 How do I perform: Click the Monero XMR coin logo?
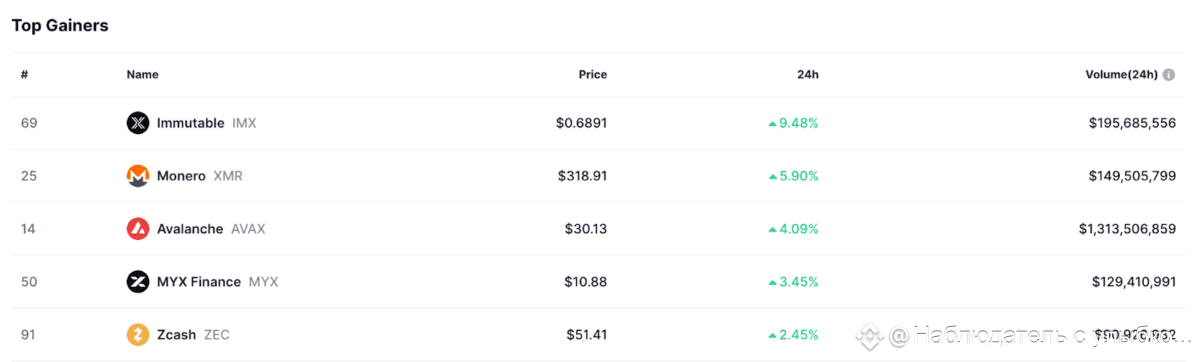138,176
